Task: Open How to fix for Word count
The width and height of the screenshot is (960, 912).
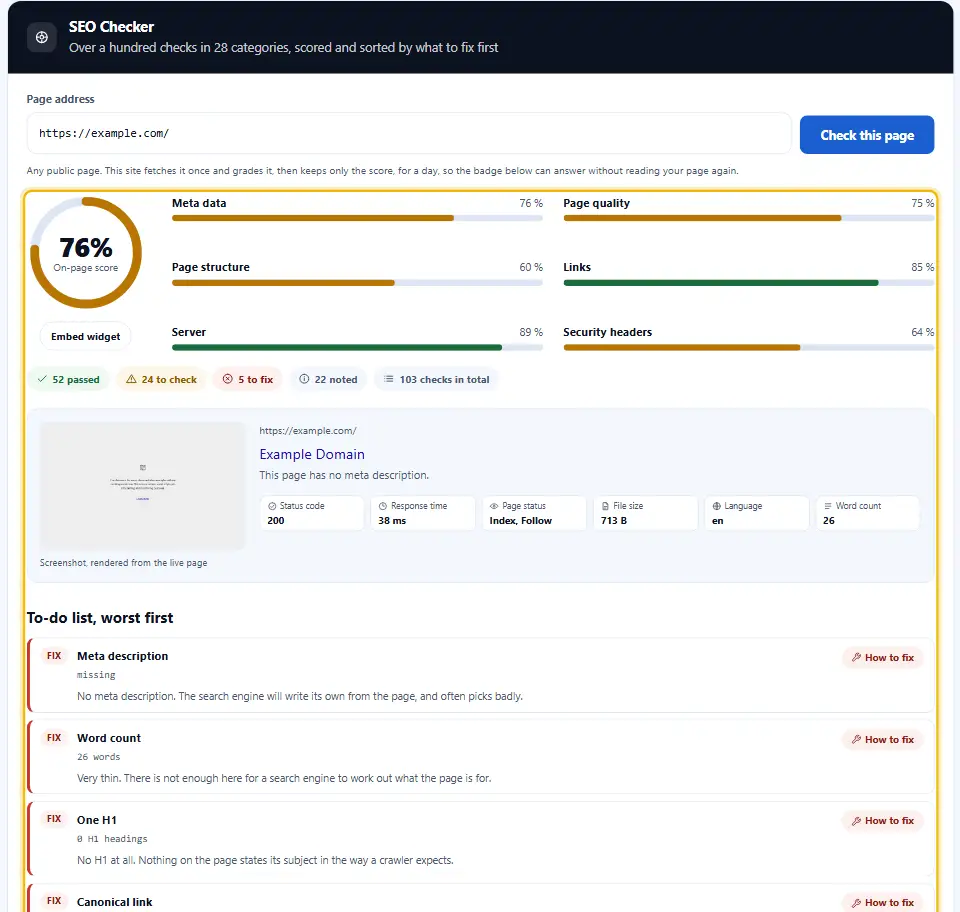Action: click(x=882, y=739)
